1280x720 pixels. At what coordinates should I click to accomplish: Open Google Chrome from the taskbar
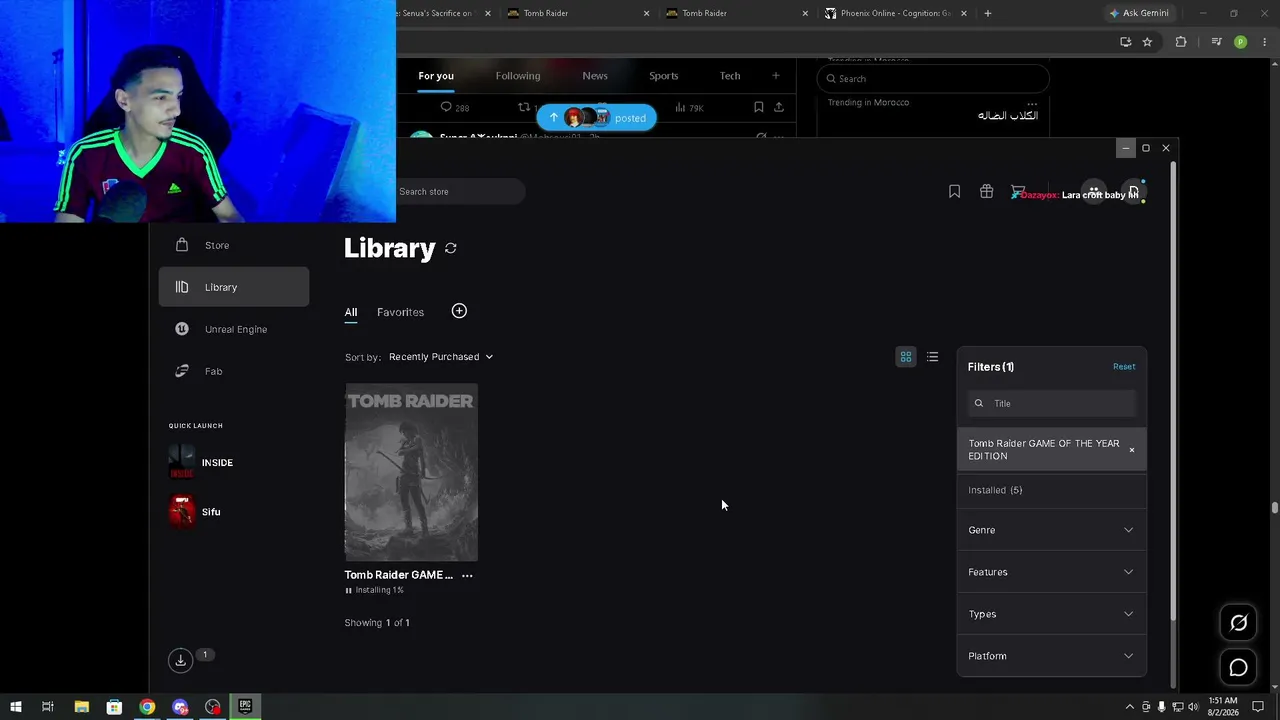click(147, 707)
